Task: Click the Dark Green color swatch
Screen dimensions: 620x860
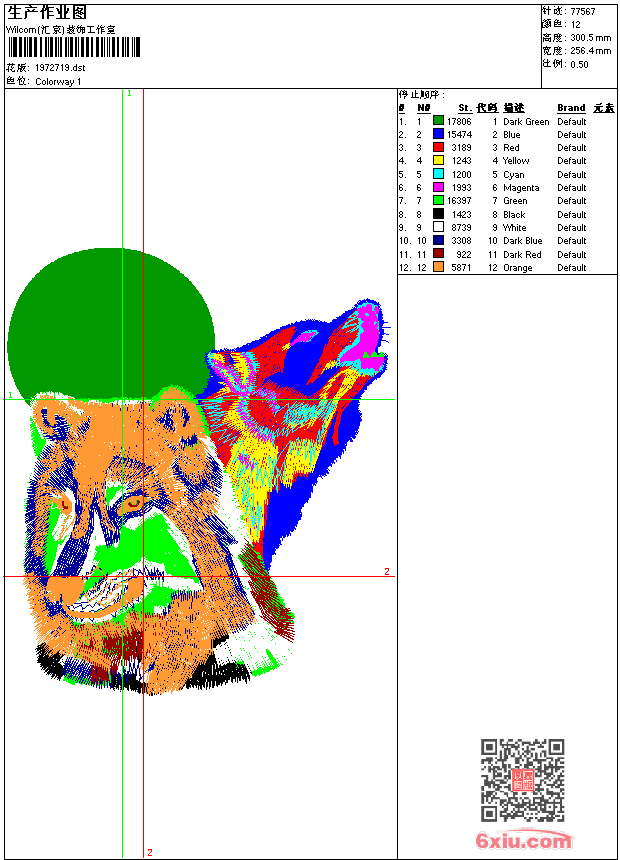Action: tap(438, 121)
